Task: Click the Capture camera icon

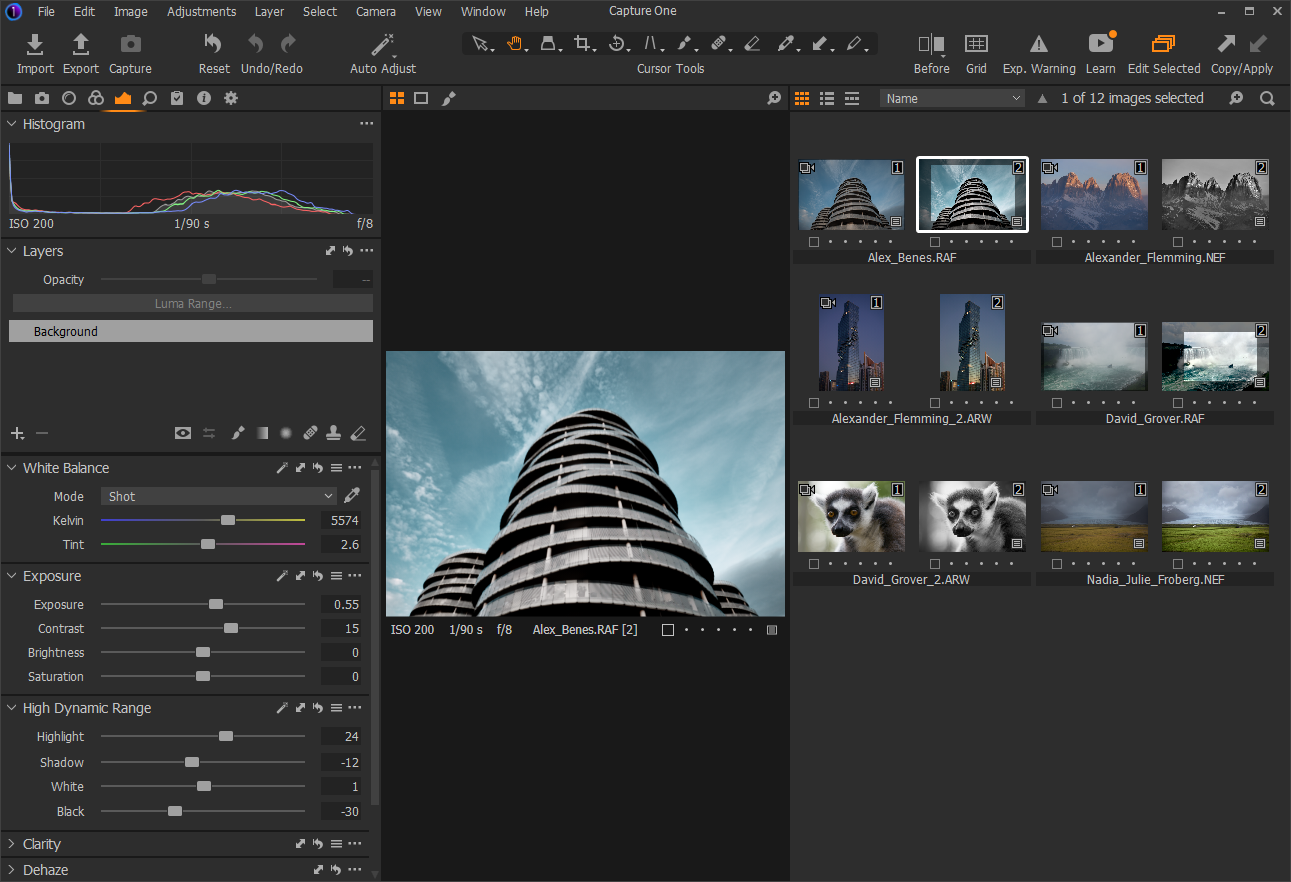Action: pyautogui.click(x=130, y=44)
